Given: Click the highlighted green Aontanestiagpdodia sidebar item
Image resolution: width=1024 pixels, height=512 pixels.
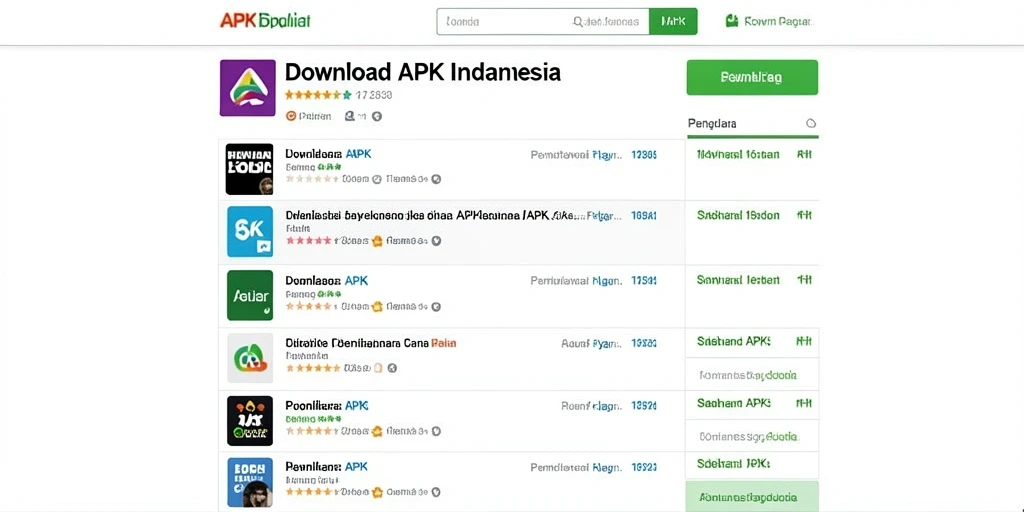Looking at the screenshot, I should [x=752, y=496].
